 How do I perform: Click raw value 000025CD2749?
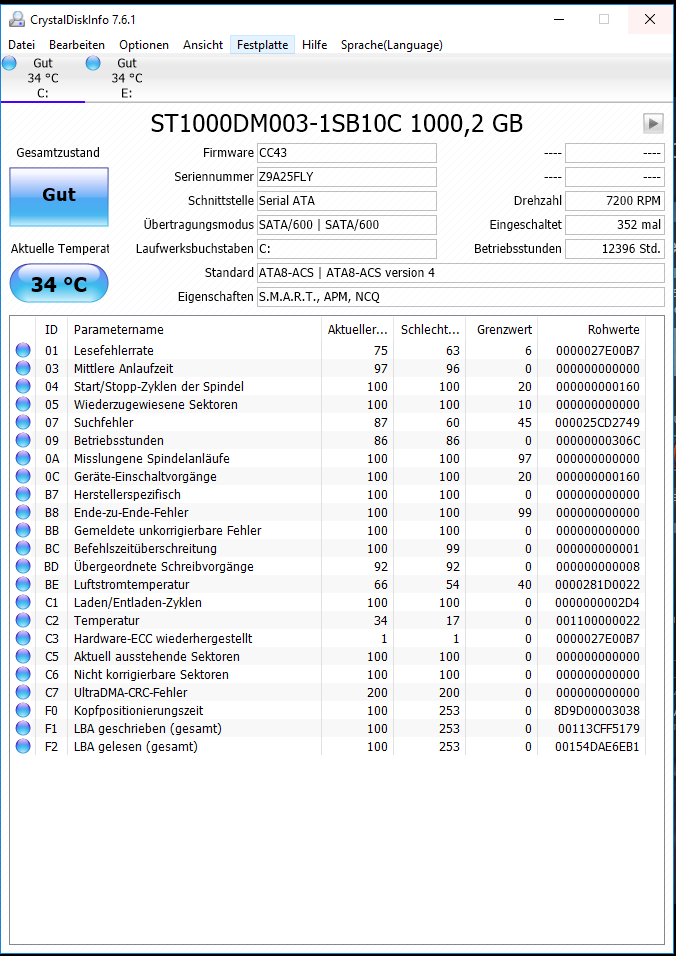[x=597, y=422]
